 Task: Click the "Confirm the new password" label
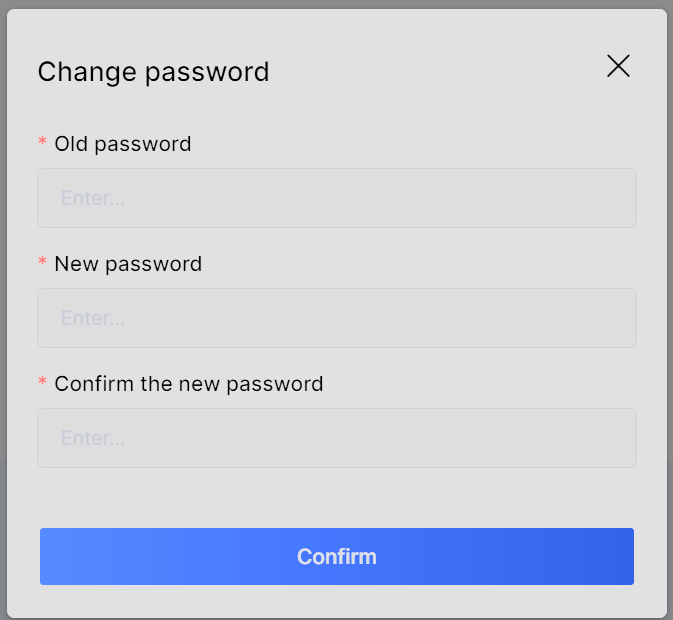point(188,384)
